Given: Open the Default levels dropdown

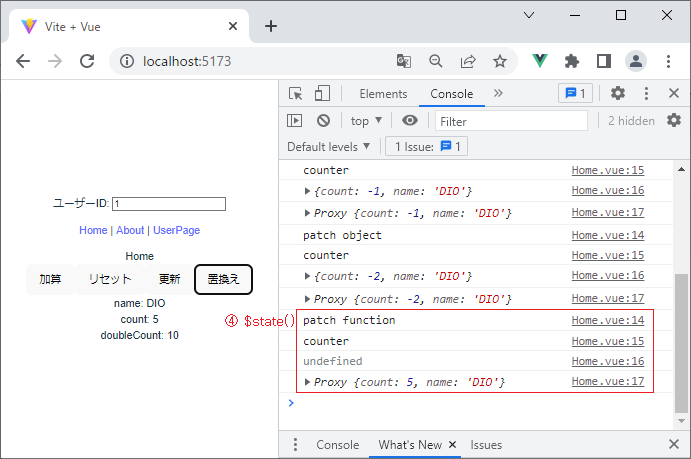Looking at the screenshot, I should [328, 147].
